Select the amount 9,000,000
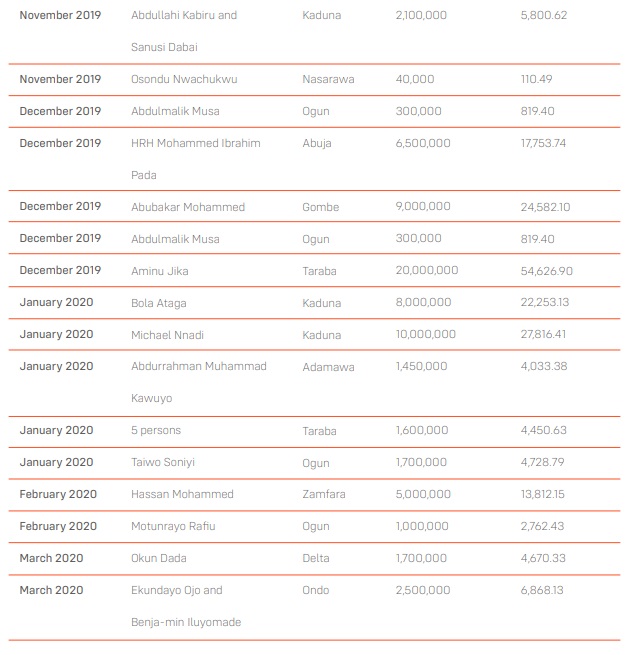This screenshot has width=625, height=655. tap(423, 206)
